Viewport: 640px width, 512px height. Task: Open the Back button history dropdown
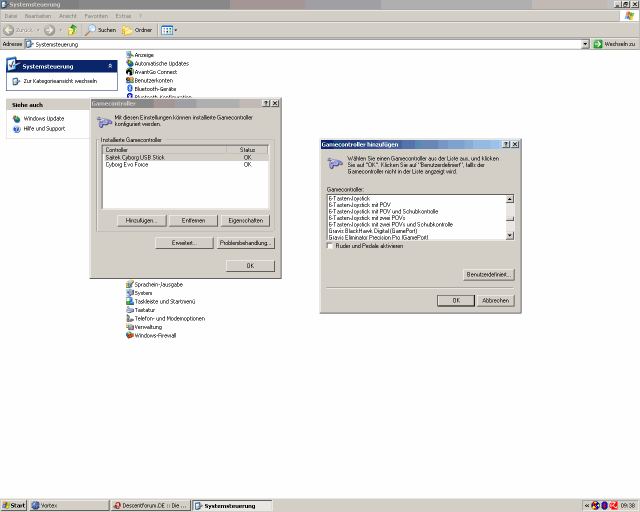(38, 30)
